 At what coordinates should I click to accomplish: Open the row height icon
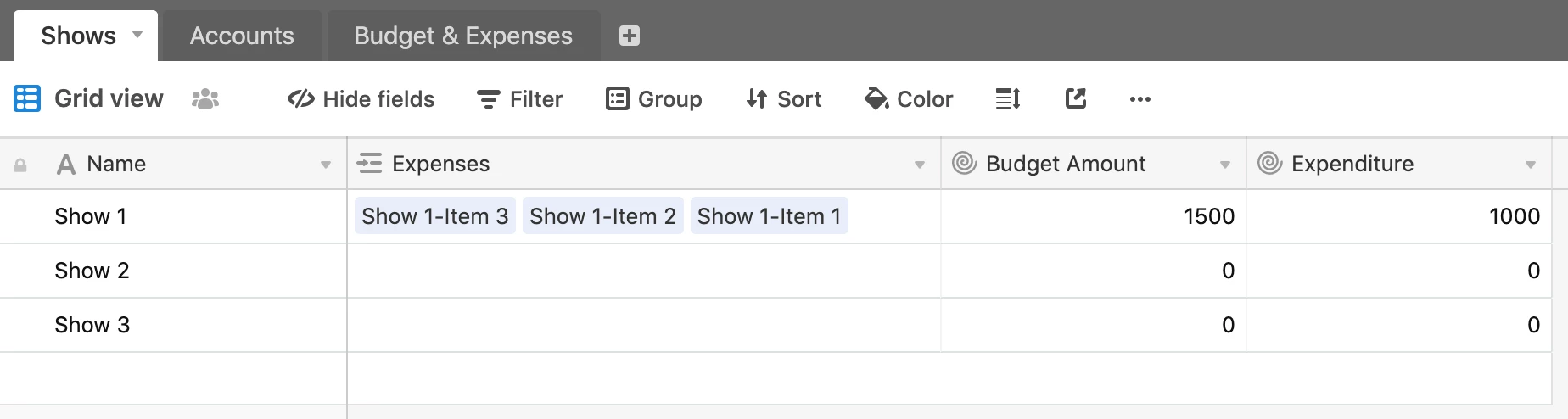click(x=1007, y=99)
